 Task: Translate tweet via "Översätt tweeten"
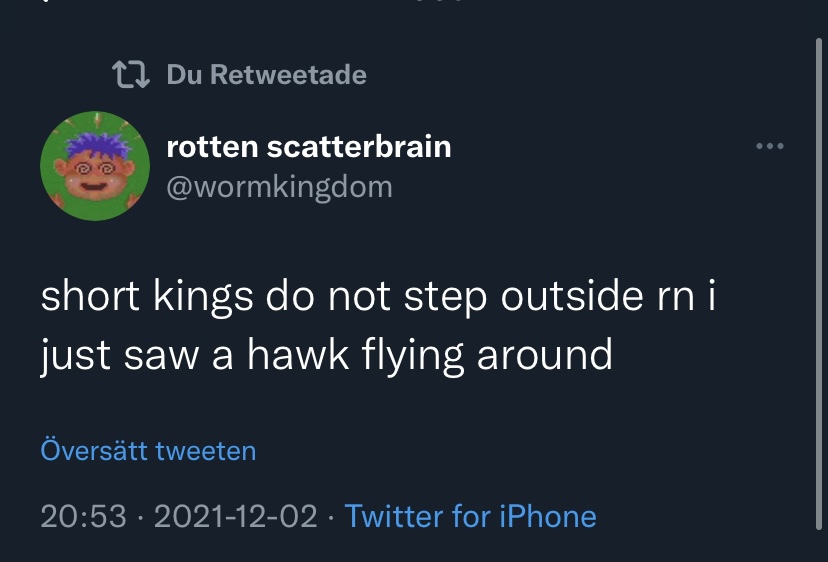pos(148,451)
